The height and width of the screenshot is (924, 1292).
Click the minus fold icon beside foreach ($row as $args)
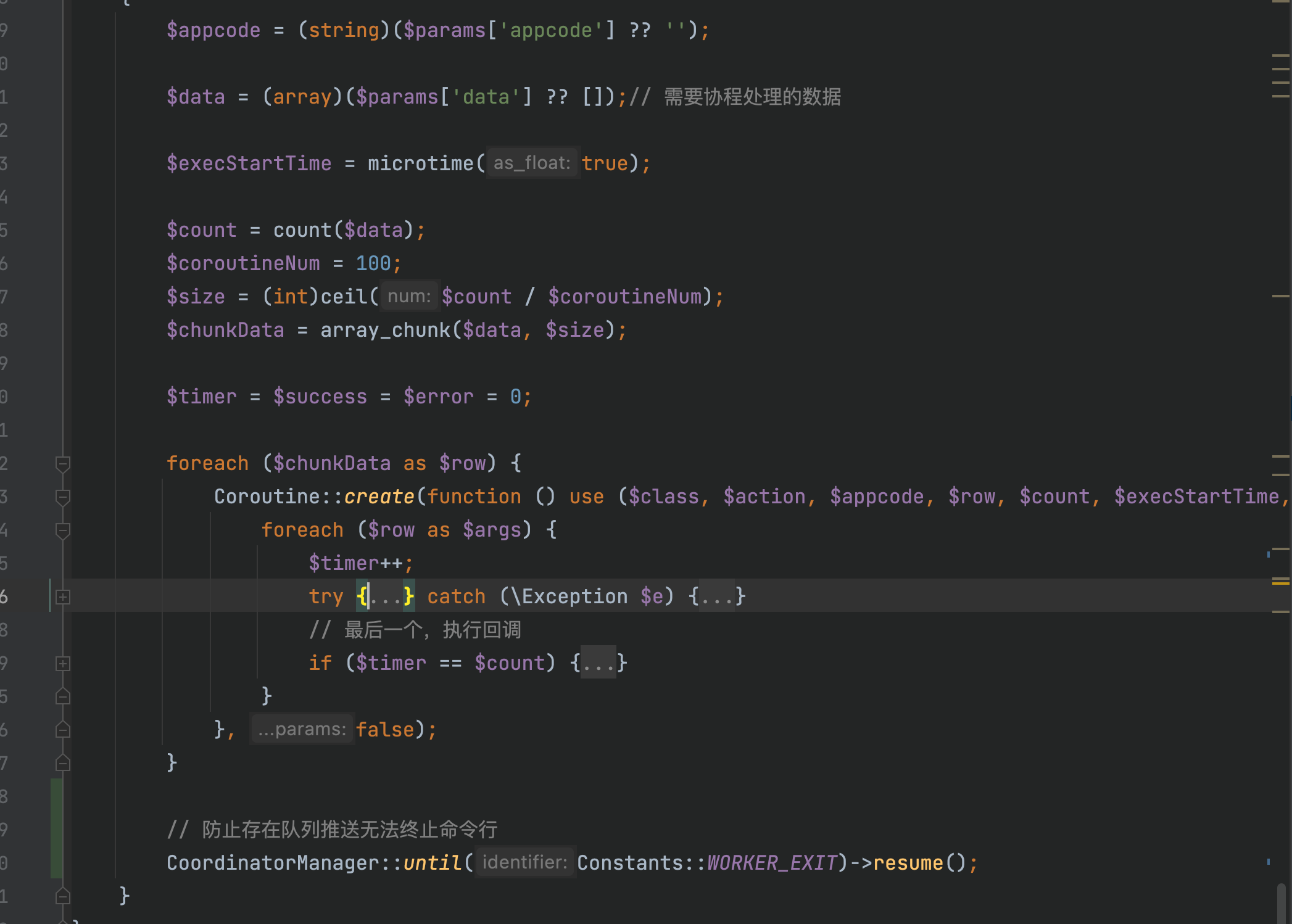click(62, 529)
